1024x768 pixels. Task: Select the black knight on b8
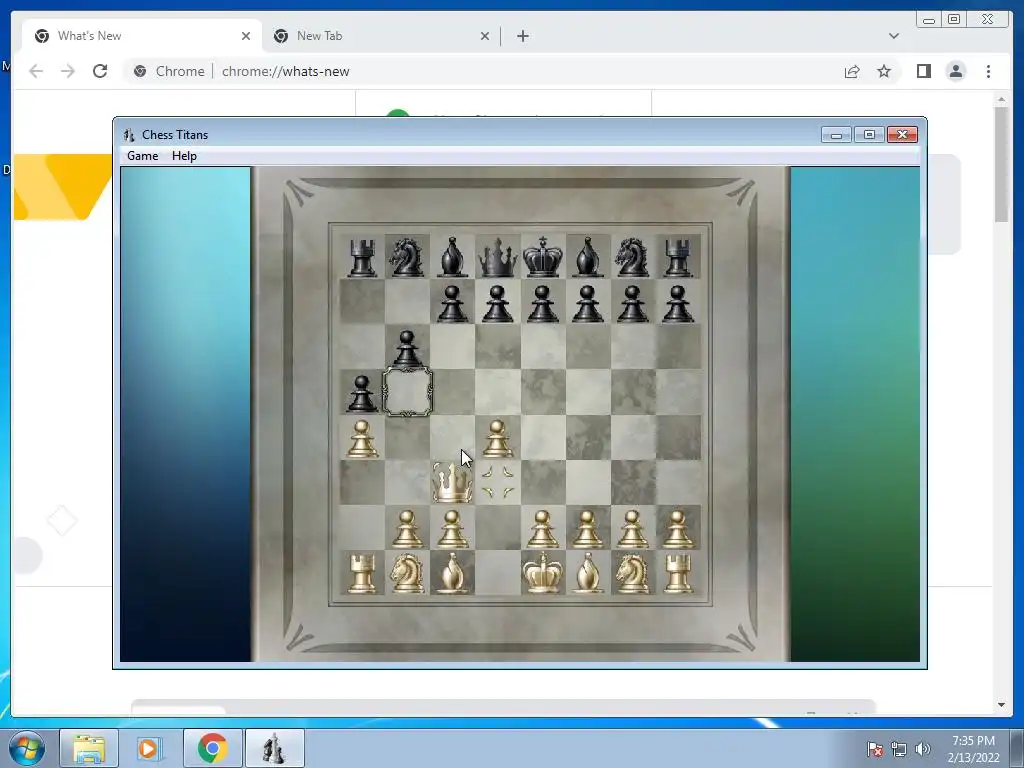click(406, 257)
